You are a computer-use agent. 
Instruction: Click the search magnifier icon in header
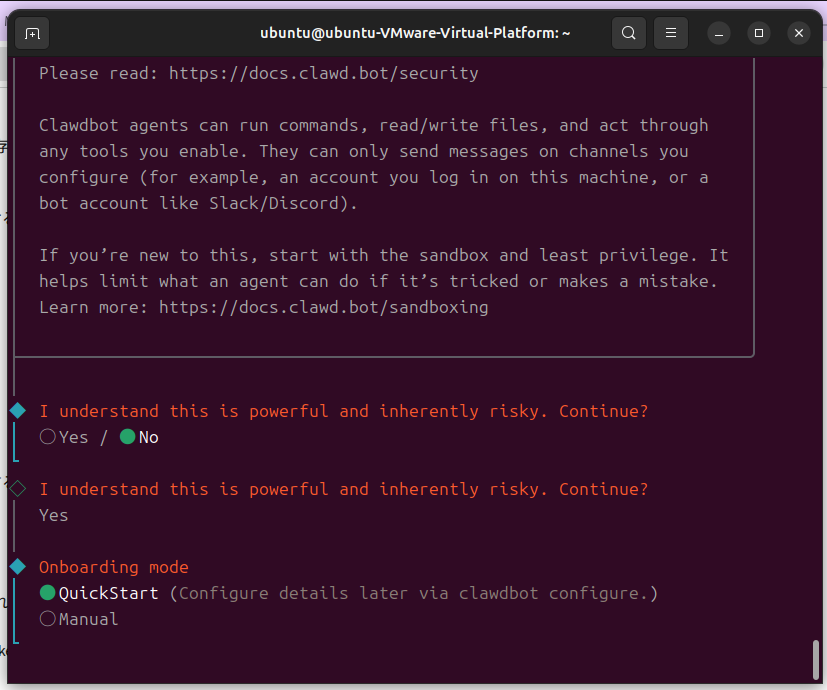628,33
